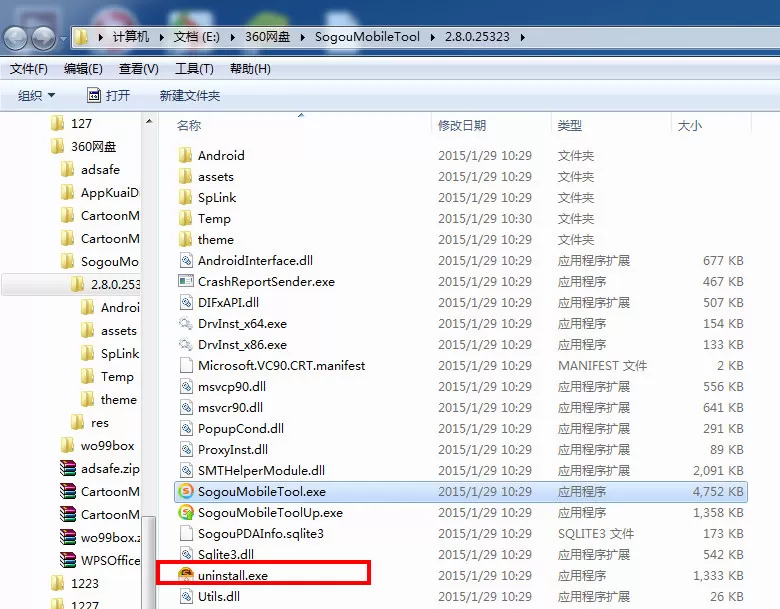This screenshot has height=609, width=780.
Task: Expand breadcrumb arrow after 计算机
Action: tap(162, 37)
